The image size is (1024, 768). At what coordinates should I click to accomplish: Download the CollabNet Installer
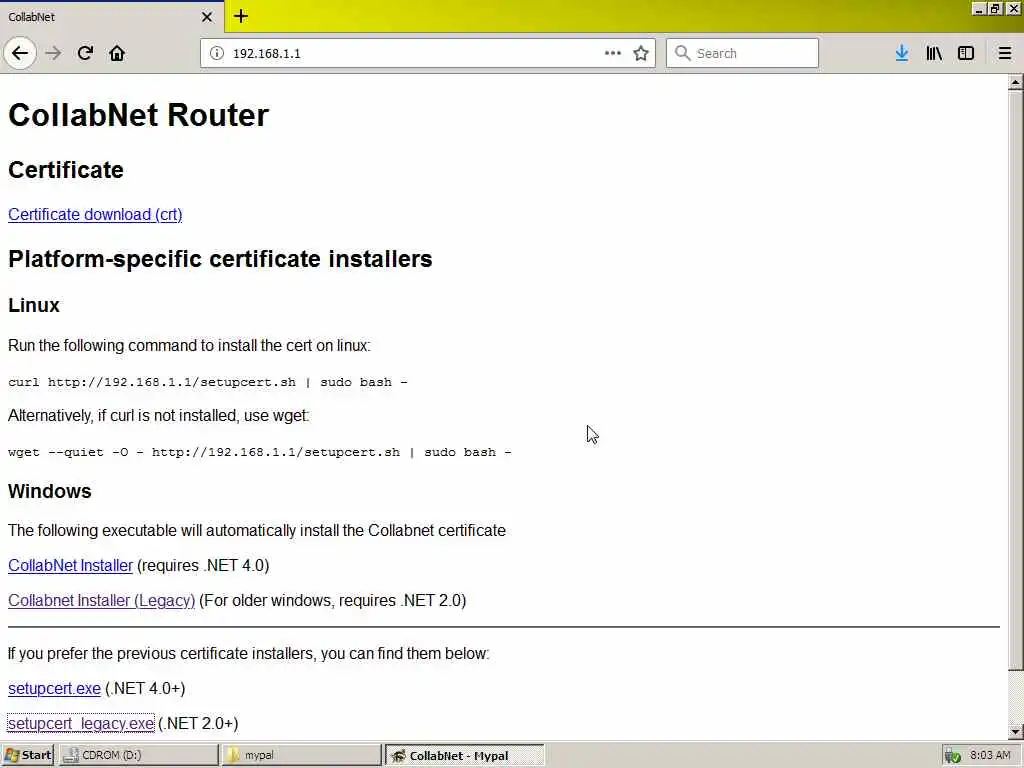pos(71,565)
